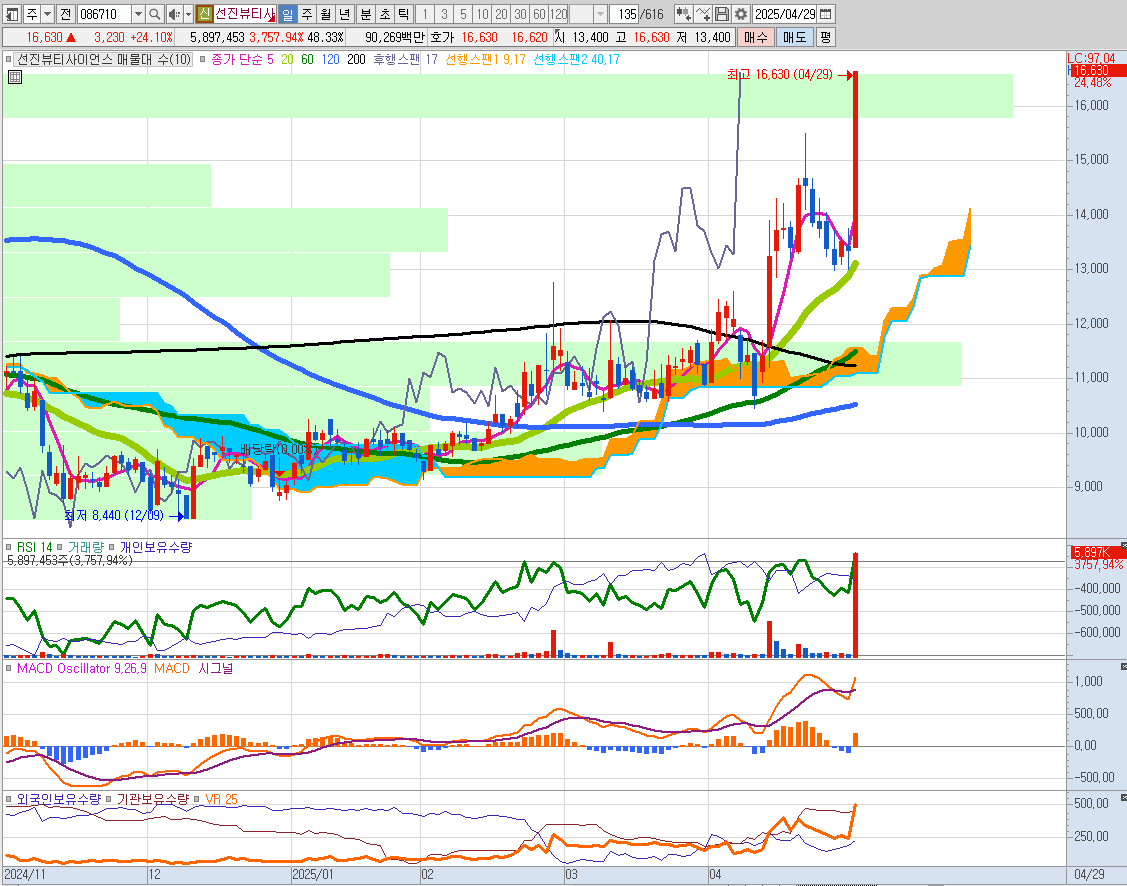Select interval preset 3

tap(444, 14)
